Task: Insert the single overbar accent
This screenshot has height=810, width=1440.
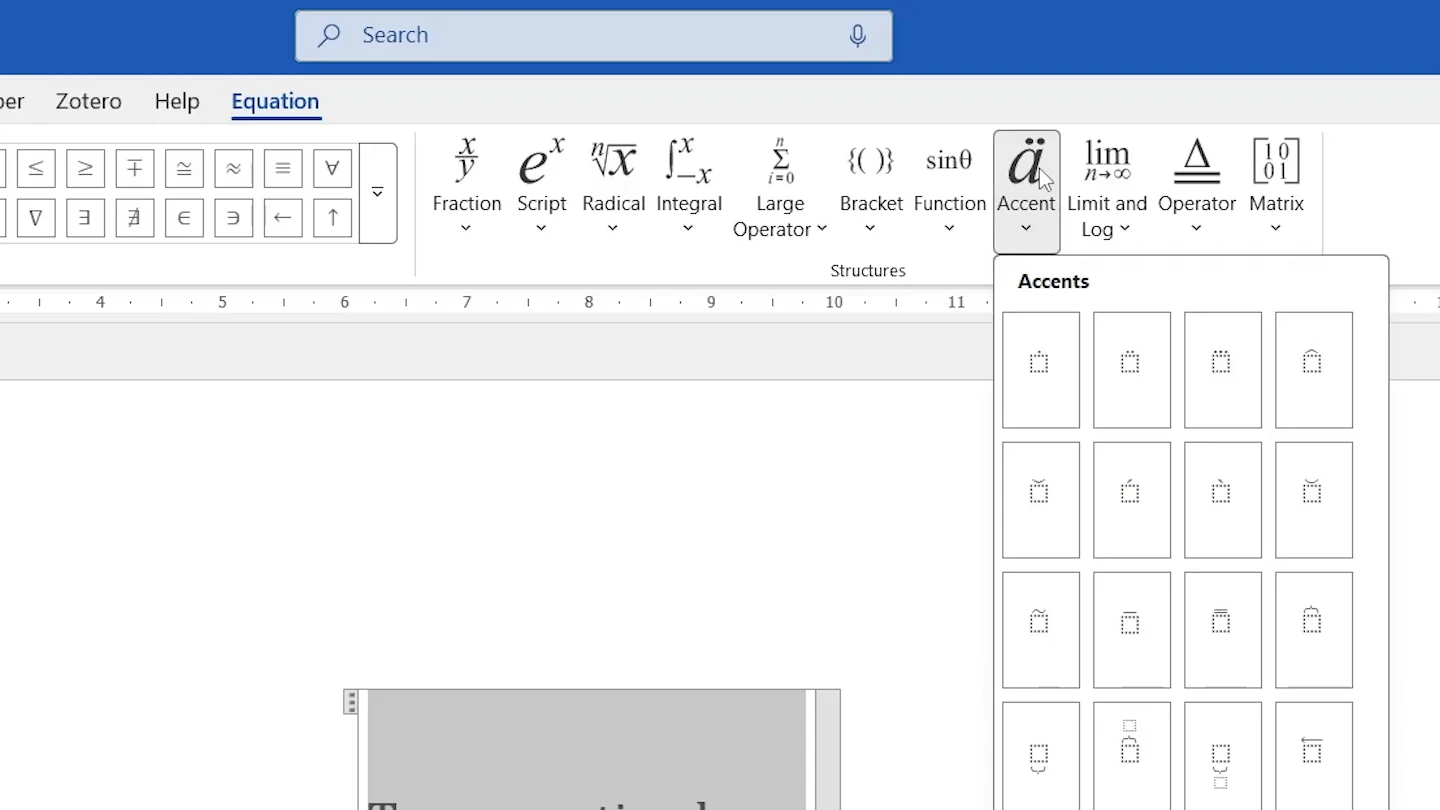Action: (1132, 630)
